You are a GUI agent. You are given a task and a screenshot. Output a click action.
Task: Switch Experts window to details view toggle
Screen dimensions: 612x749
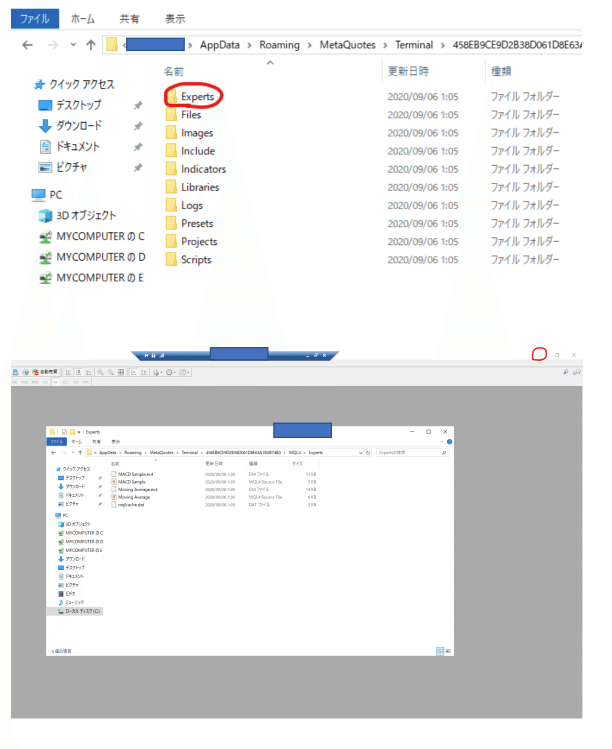point(440,651)
